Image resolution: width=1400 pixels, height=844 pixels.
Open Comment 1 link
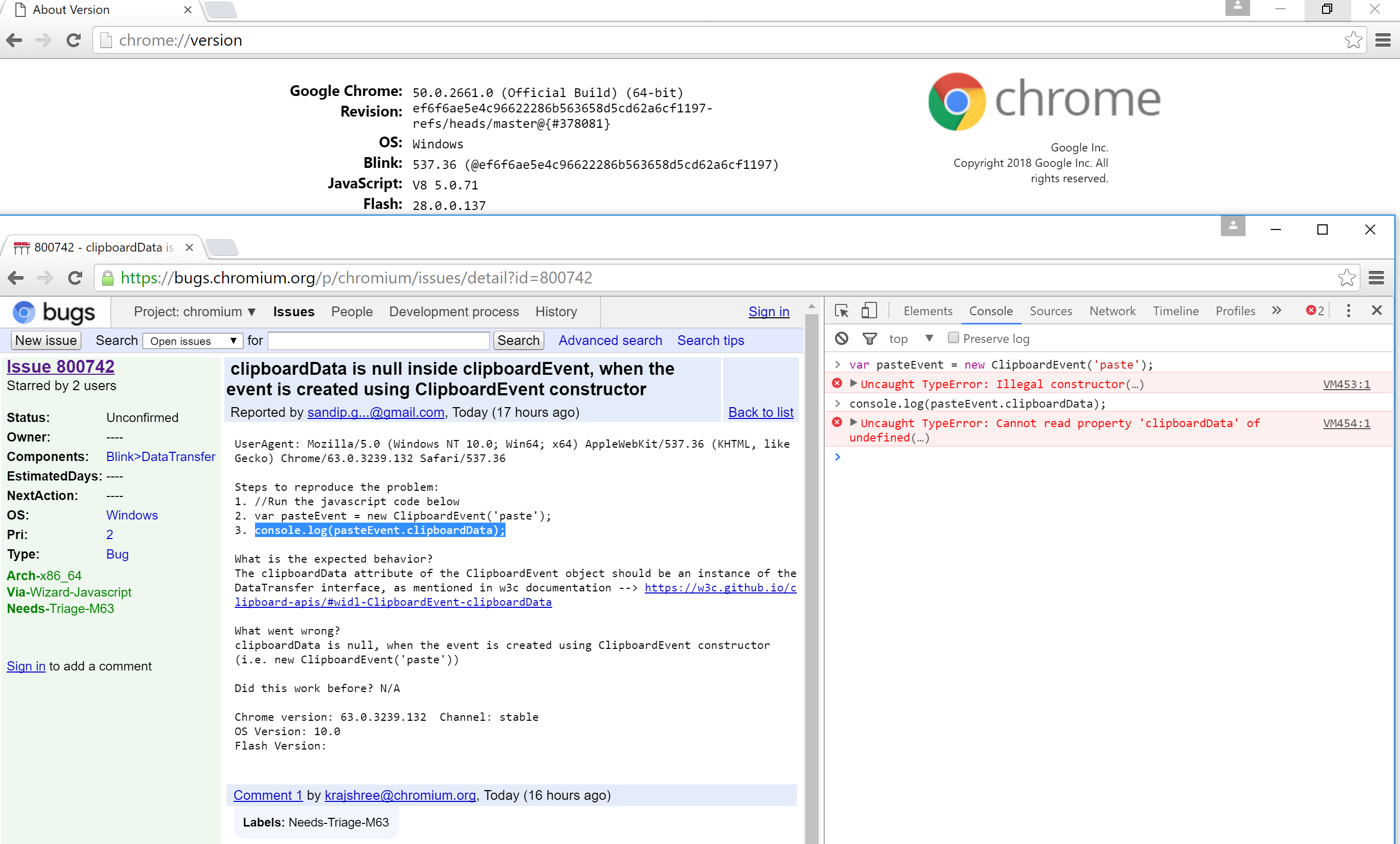tap(267, 795)
